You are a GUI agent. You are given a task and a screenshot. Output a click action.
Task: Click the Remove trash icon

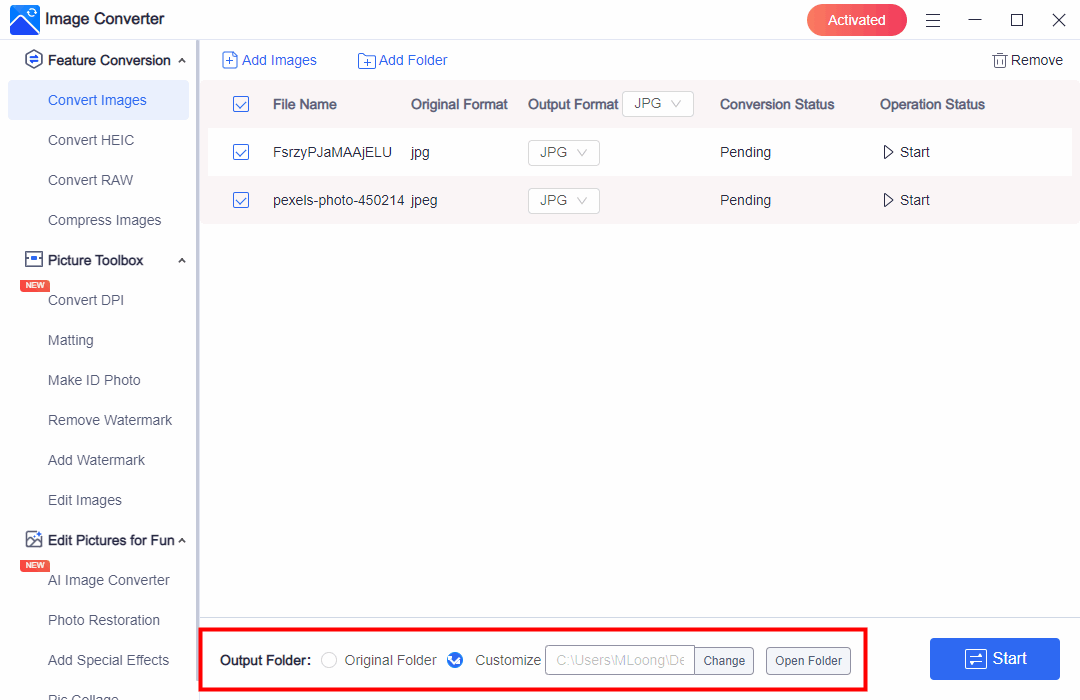click(x=999, y=61)
